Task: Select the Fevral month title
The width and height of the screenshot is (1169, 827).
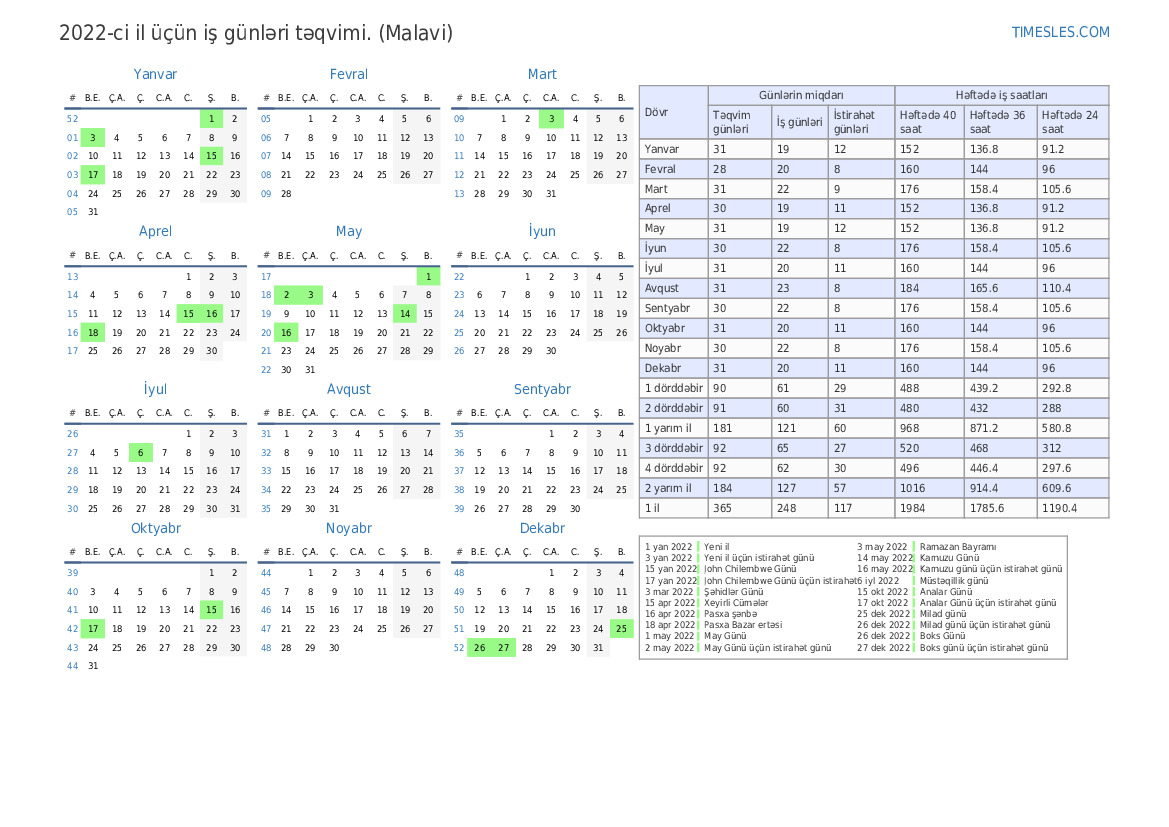Action: (x=349, y=74)
